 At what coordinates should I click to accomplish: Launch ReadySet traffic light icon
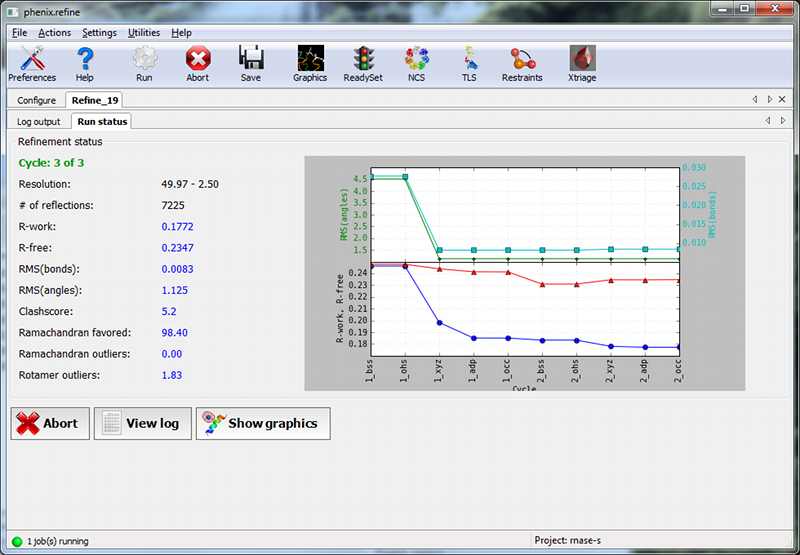tap(361, 62)
